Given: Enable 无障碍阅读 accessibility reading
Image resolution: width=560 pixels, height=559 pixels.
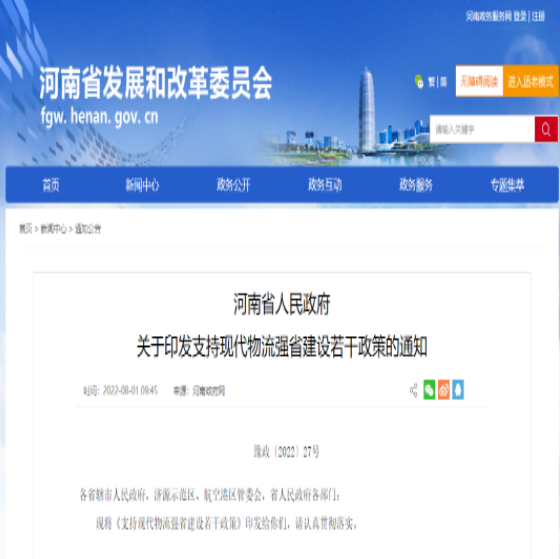Looking at the screenshot, I should tap(479, 81).
